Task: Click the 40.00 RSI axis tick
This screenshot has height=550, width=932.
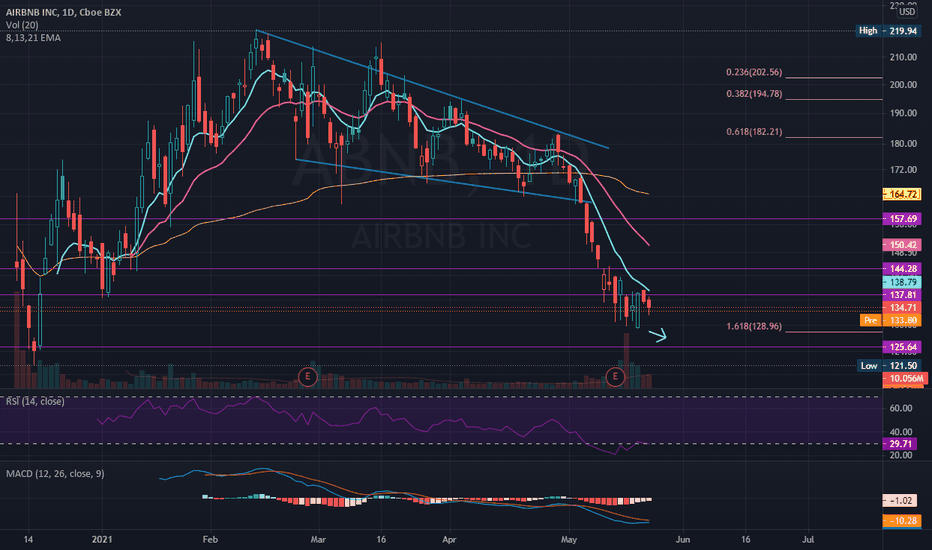Action: coord(901,432)
